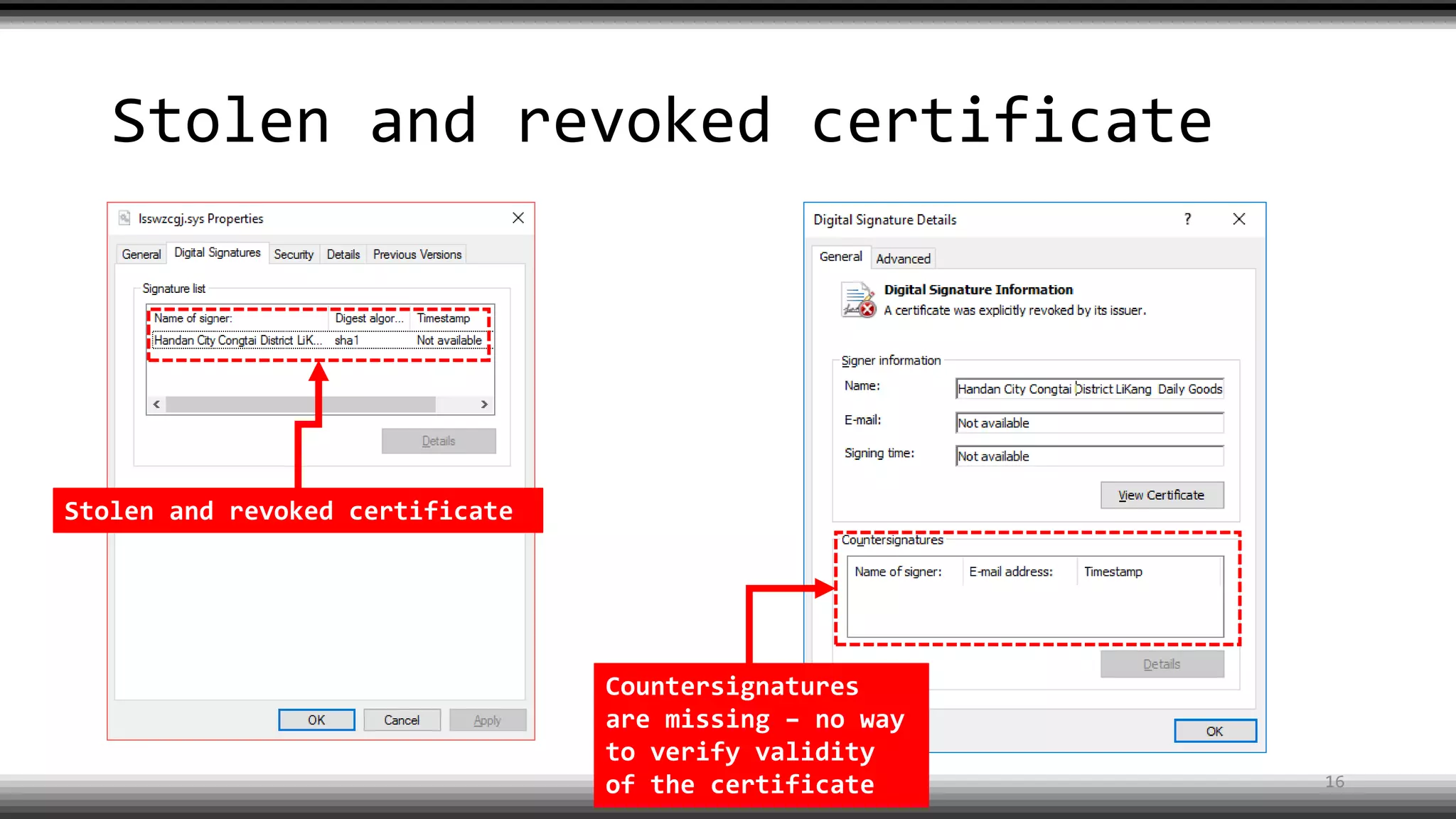Switch to the General tab in Properties window
Screen dimensions: 1456x819
coord(141,255)
